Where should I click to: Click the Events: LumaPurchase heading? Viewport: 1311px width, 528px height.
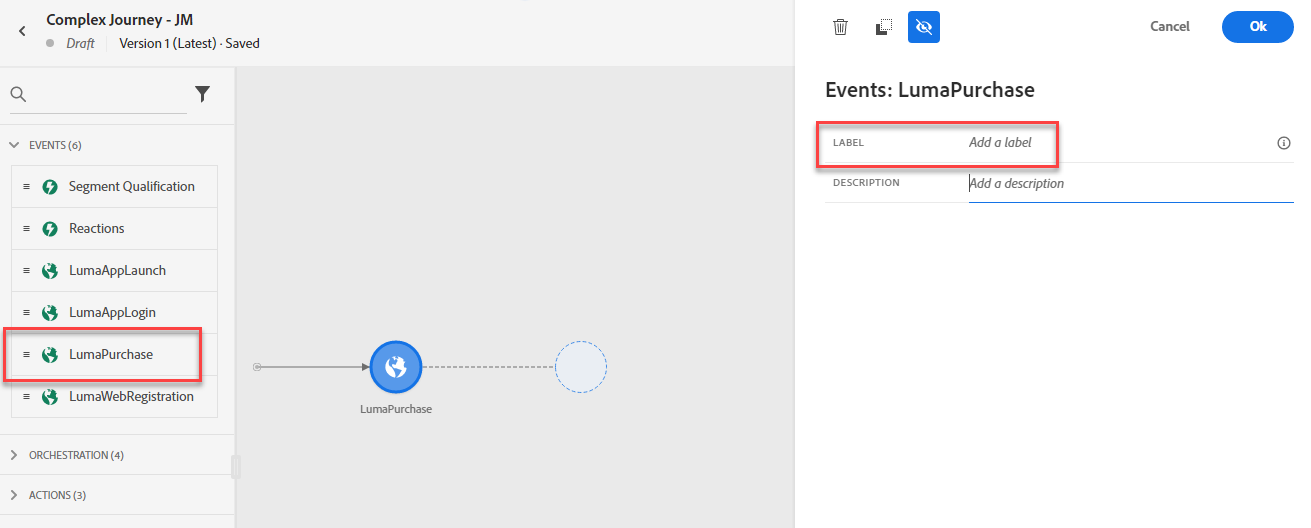(x=930, y=90)
